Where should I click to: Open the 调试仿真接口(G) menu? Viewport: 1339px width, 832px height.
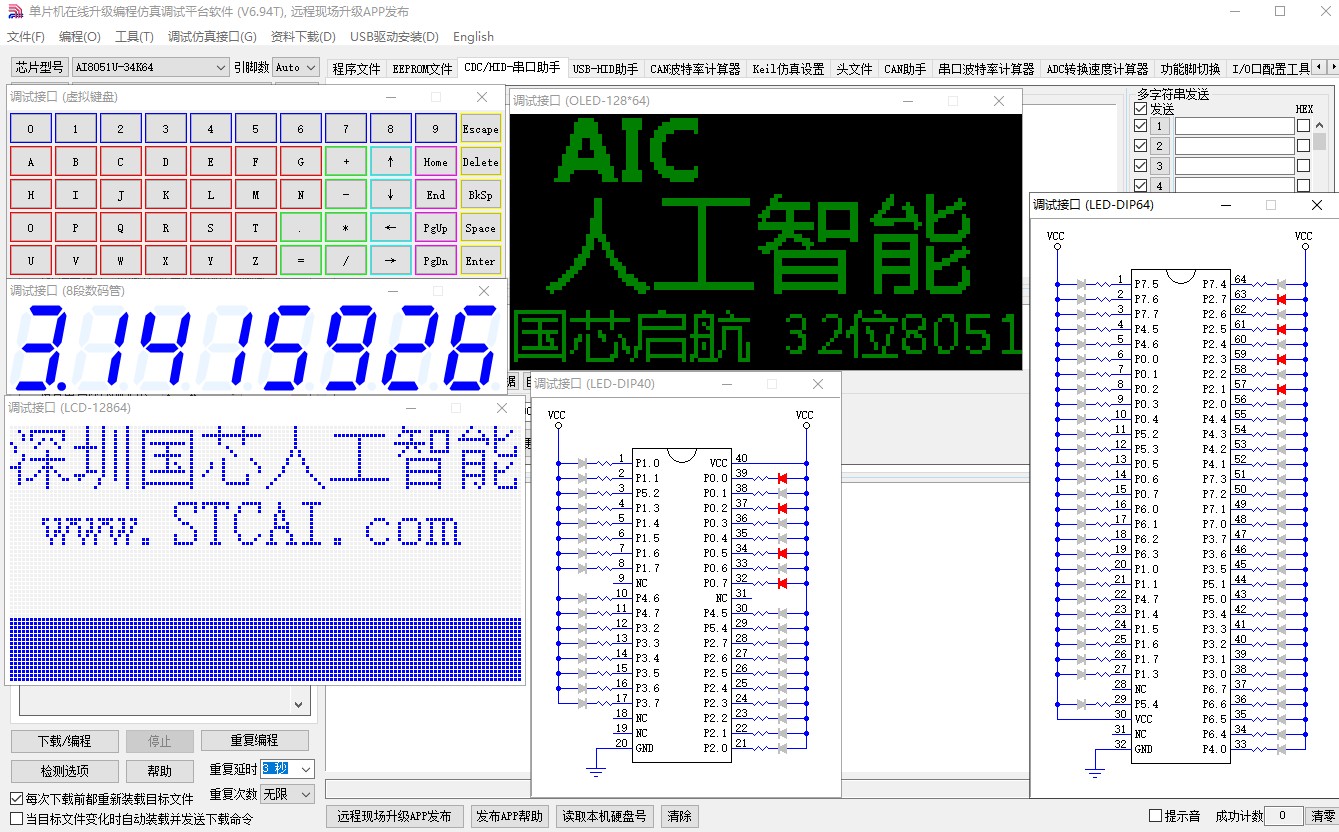(212, 37)
